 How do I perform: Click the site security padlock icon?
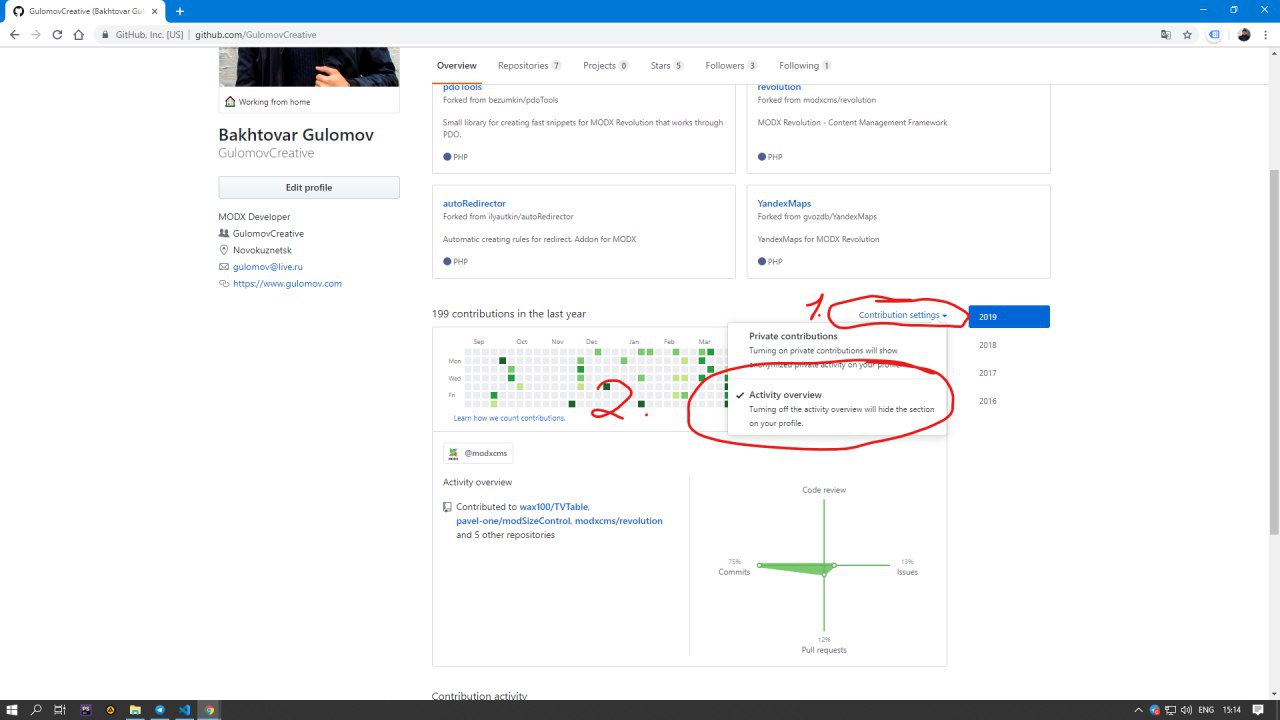coord(105,34)
